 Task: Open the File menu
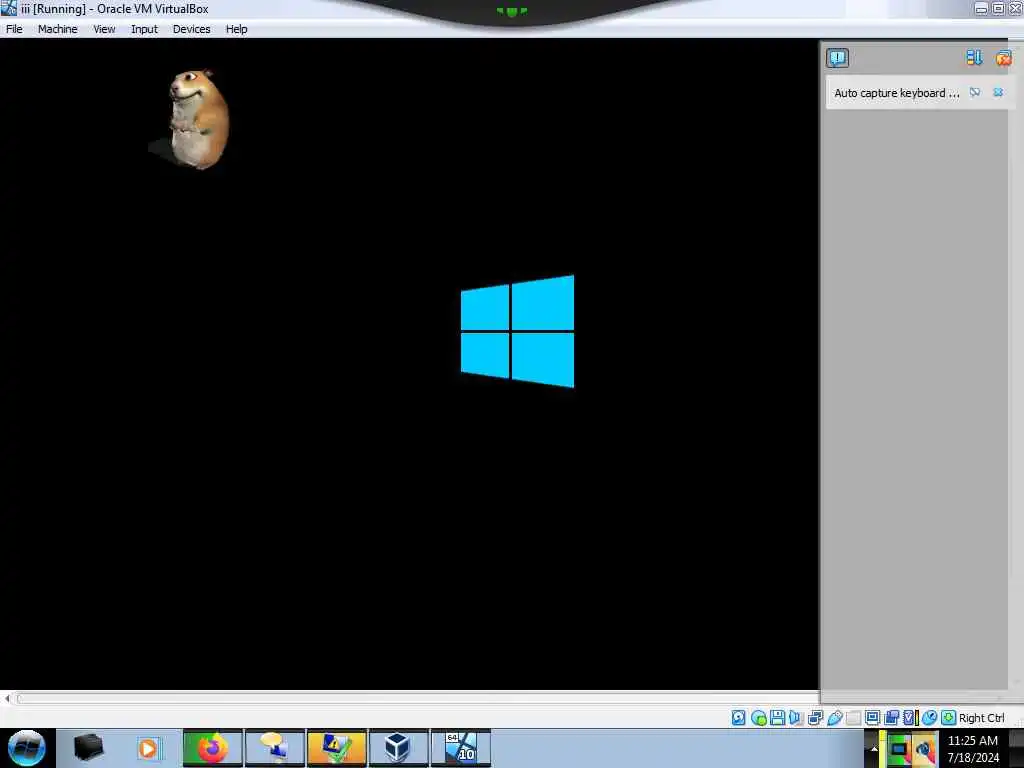pyautogui.click(x=14, y=29)
